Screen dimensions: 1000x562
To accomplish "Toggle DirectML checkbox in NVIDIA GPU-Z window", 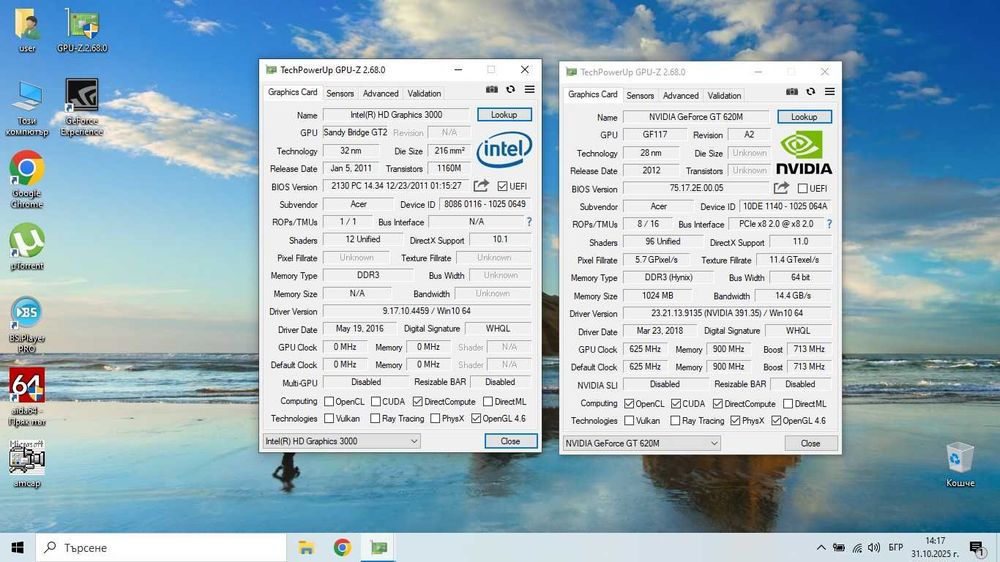I will click(788, 404).
